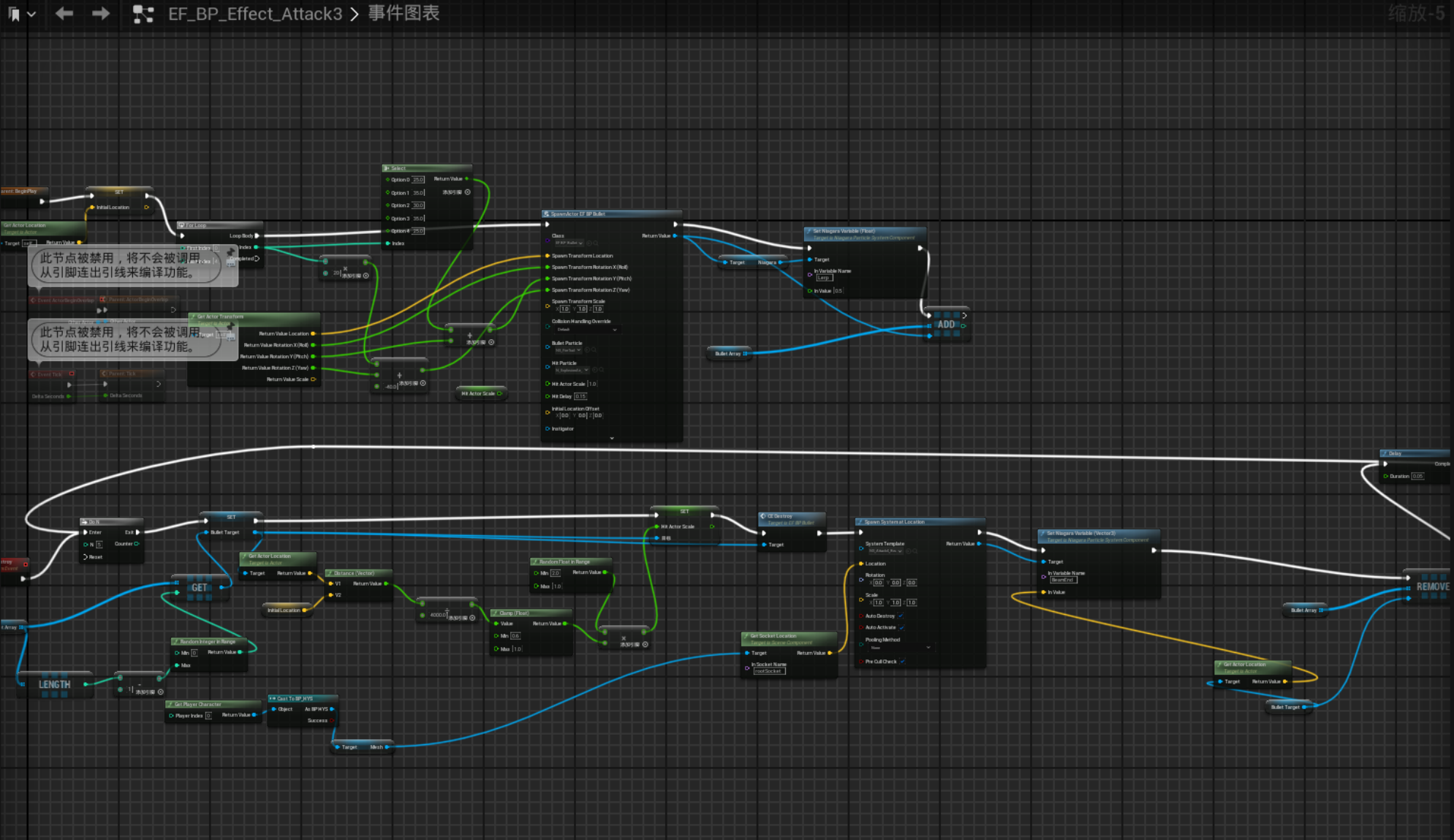The width and height of the screenshot is (1454, 840).
Task: Select 事件图表 breadcrumb item
Action: 404,13
